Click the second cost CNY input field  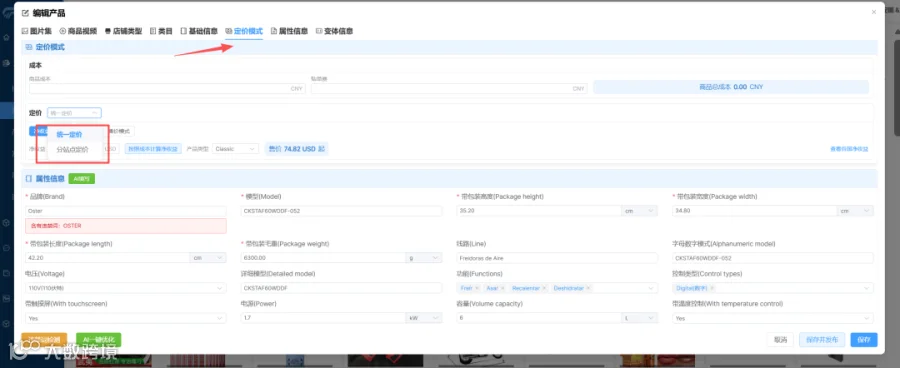[449, 88]
